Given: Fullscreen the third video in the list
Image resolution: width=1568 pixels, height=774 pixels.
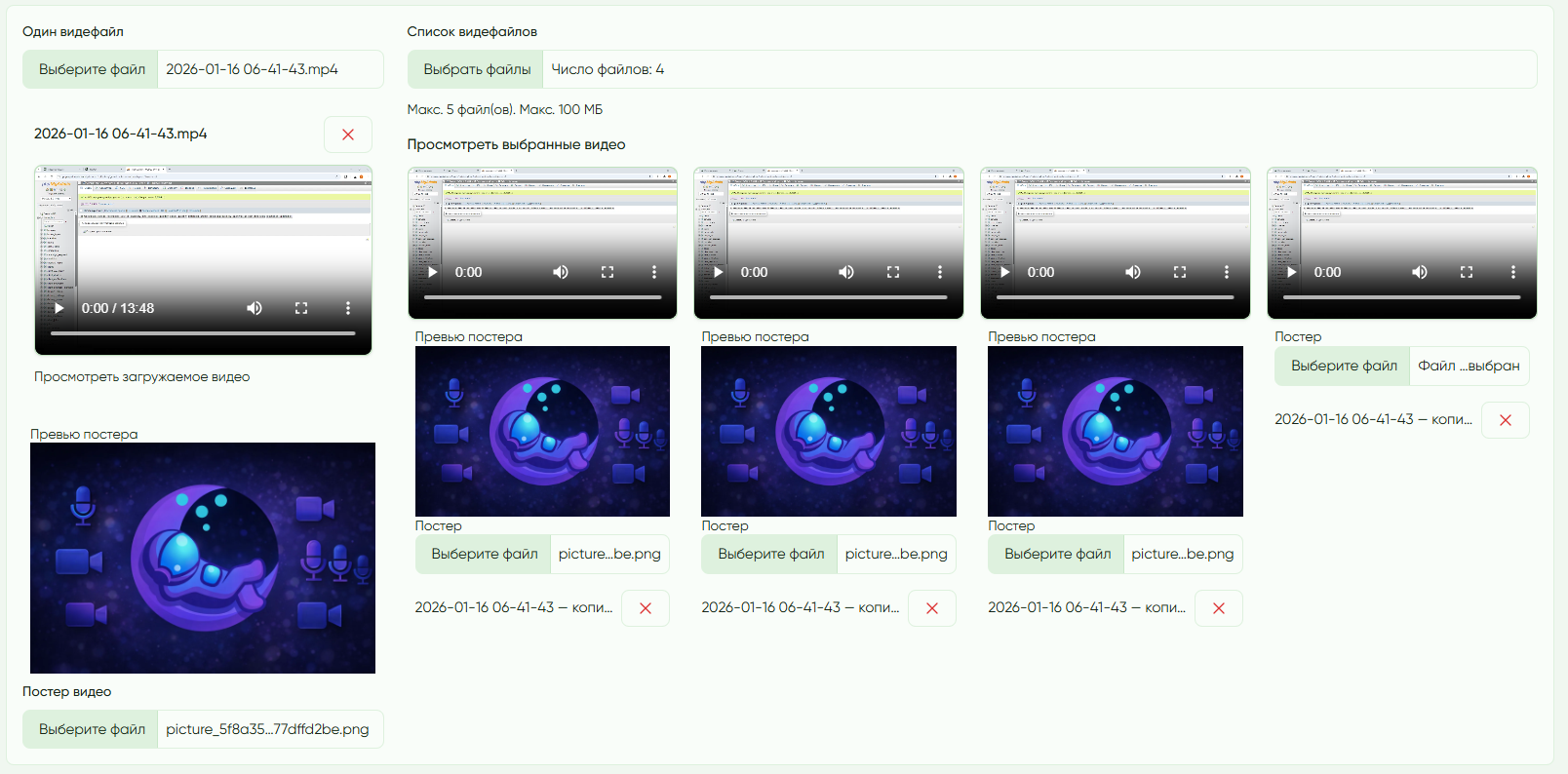Looking at the screenshot, I should 1180,272.
